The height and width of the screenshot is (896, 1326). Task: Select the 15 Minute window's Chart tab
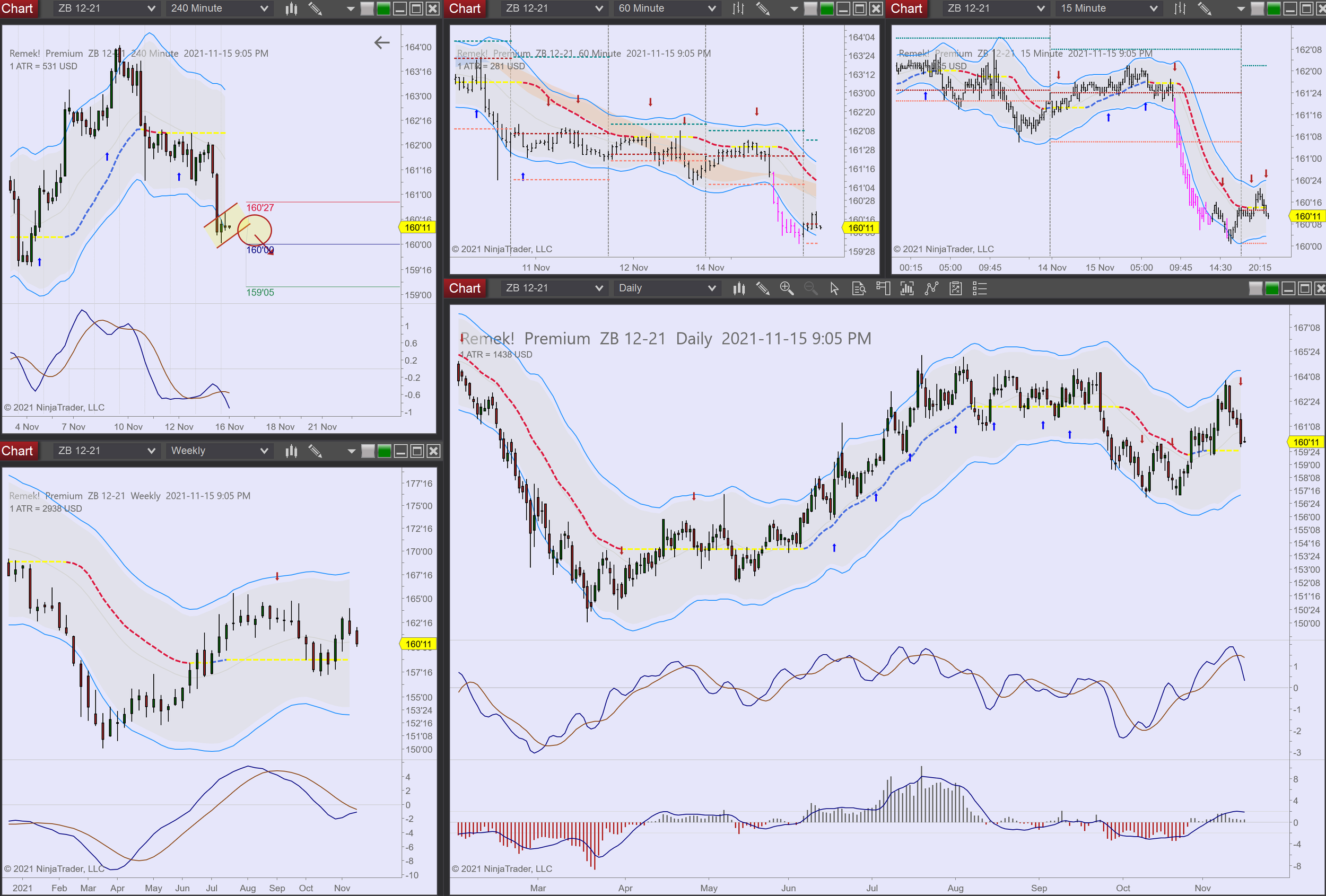pyautogui.click(x=906, y=8)
